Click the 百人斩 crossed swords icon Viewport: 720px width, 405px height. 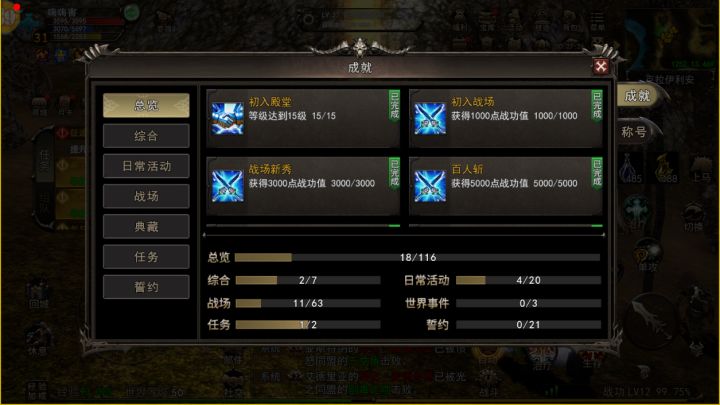430,186
